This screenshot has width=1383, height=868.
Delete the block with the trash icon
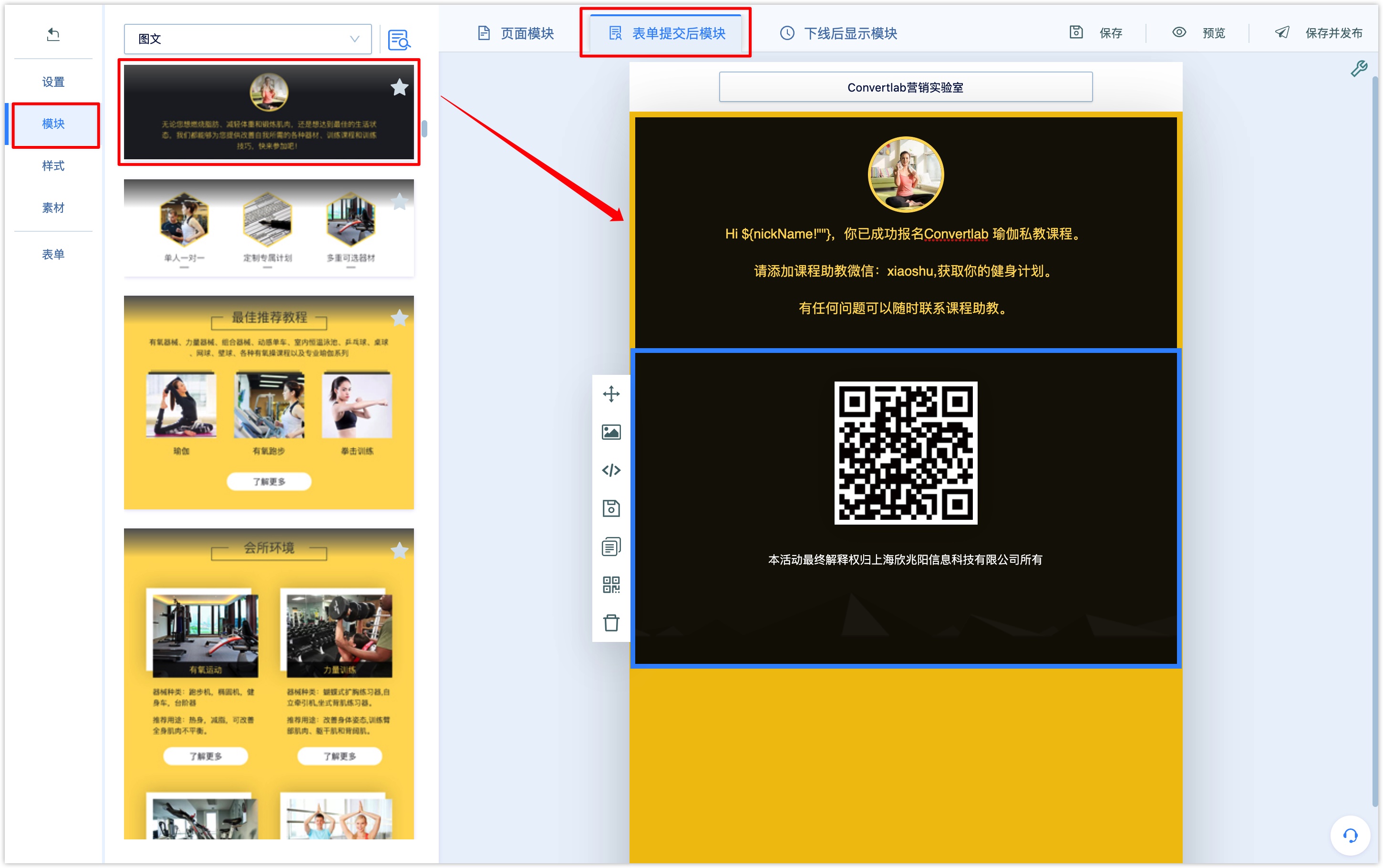tap(610, 623)
